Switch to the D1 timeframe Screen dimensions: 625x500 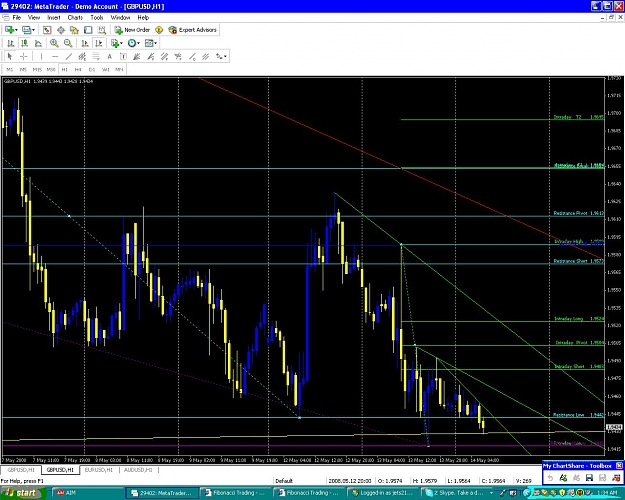click(92, 69)
